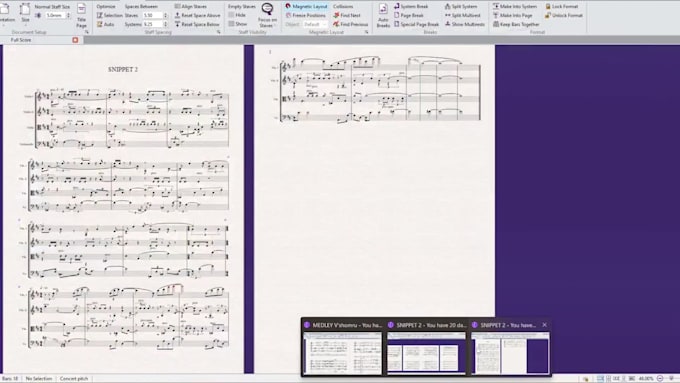Click Reset Space Below
The image size is (680, 383).
click(197, 24)
